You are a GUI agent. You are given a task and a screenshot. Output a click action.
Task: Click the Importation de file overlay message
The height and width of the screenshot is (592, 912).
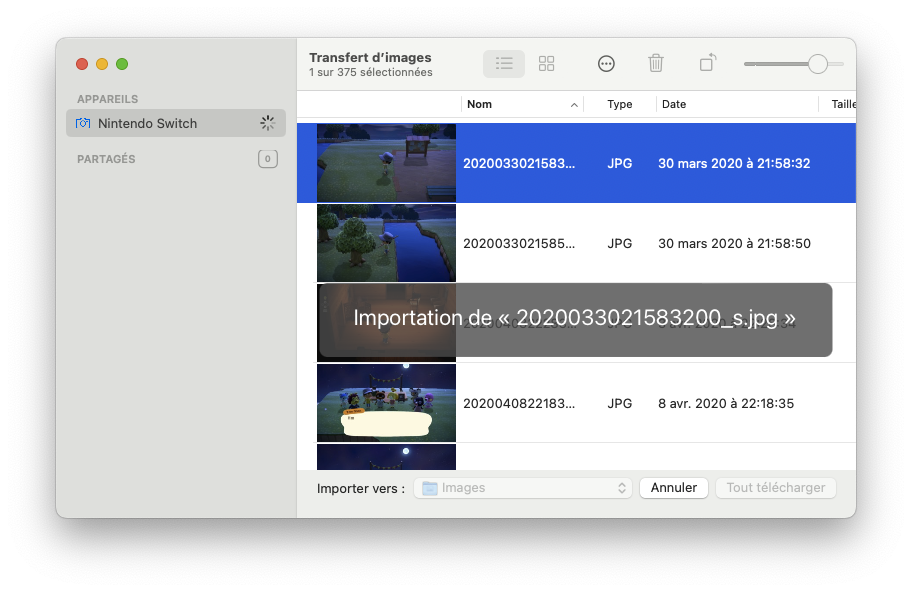(575, 319)
